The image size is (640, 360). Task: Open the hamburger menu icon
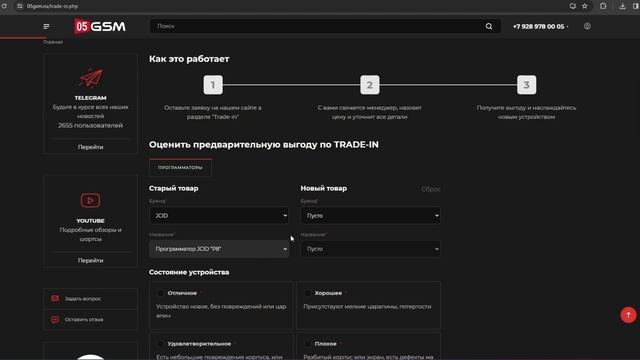(x=47, y=27)
